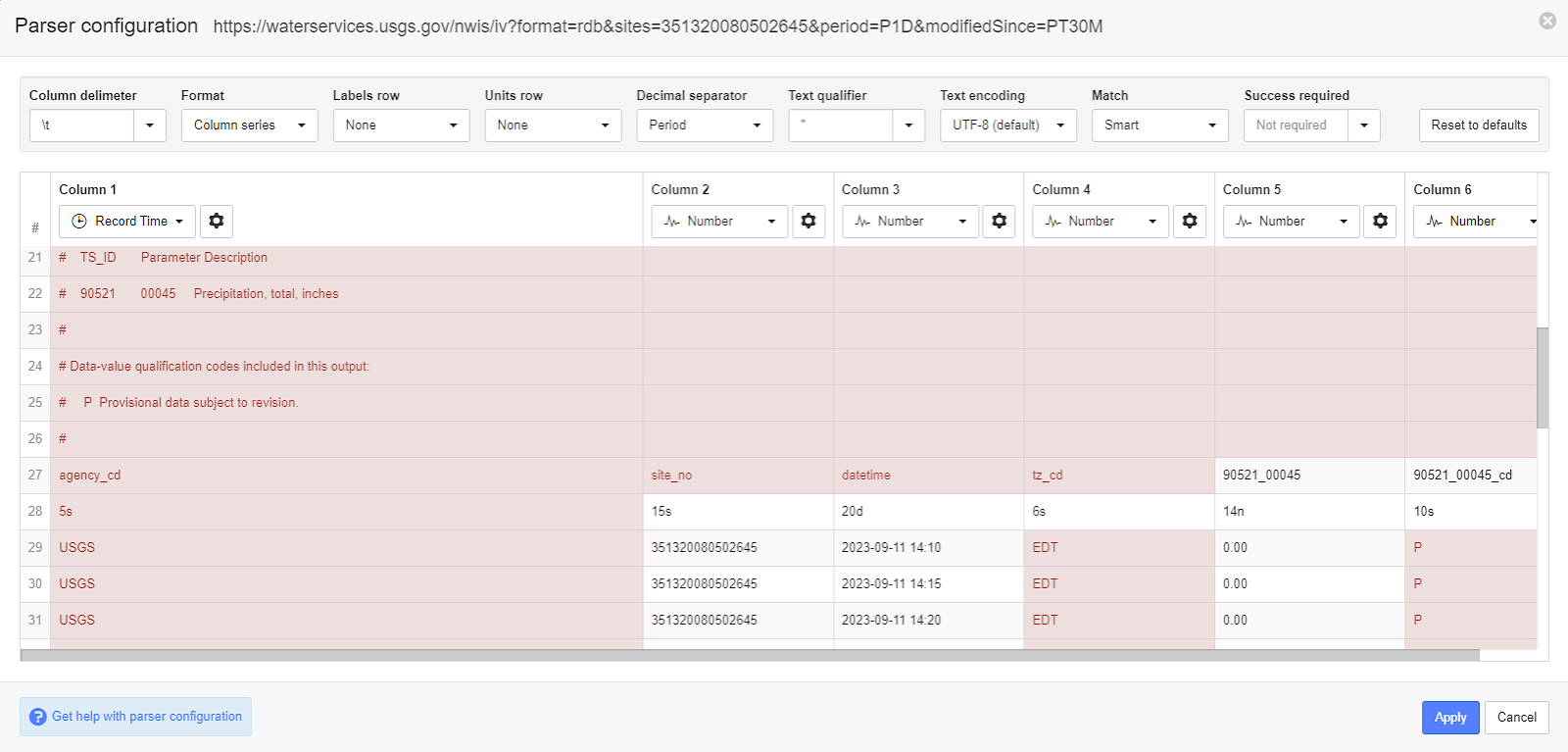
Task: Click the 14n cell in row 28
Action: click(1309, 512)
